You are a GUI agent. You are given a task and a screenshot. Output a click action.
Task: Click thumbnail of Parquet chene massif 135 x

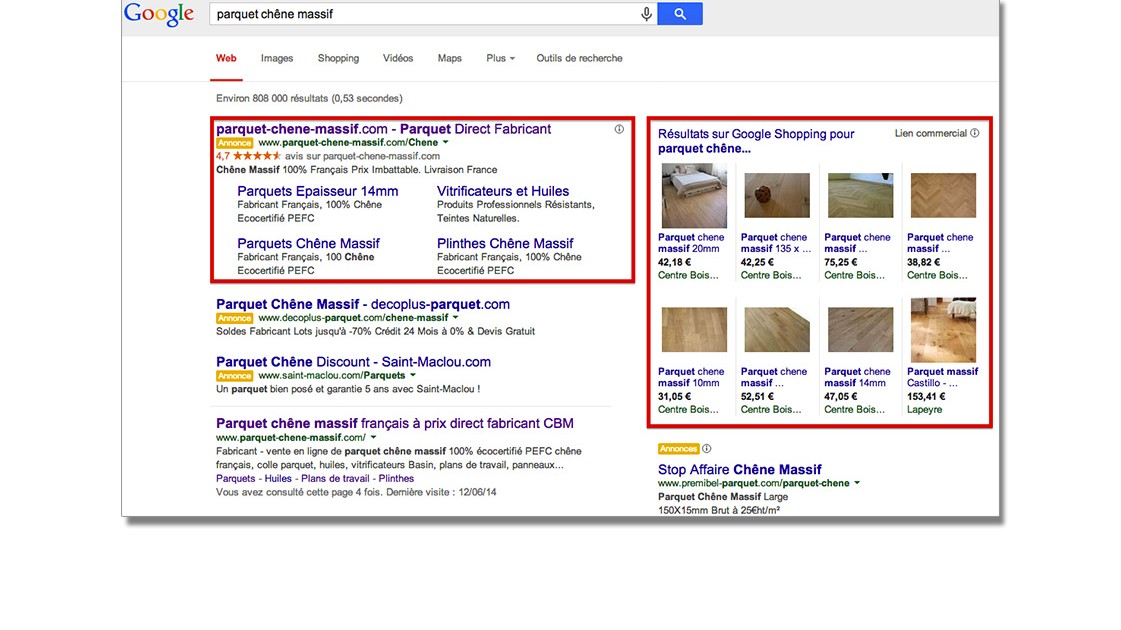[x=776, y=195]
